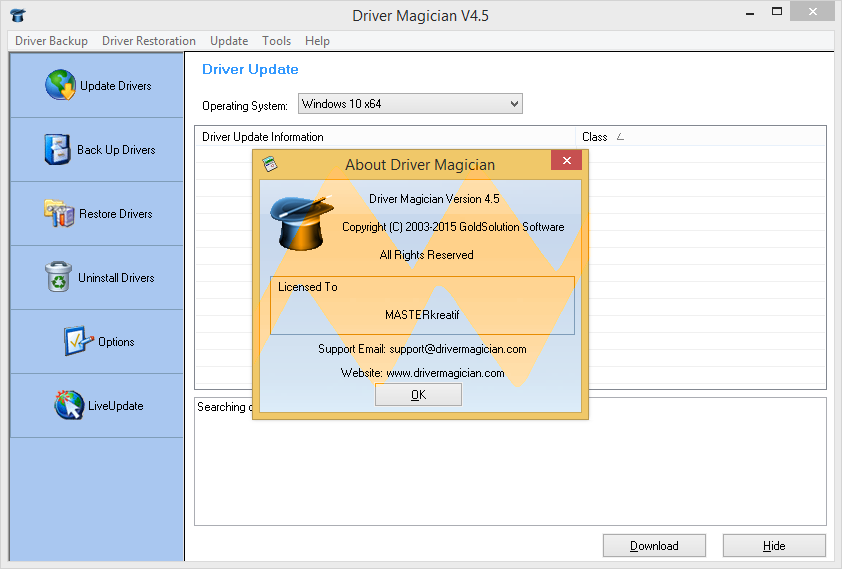Open the Tools menu
This screenshot has width=842, height=569.
click(276, 41)
